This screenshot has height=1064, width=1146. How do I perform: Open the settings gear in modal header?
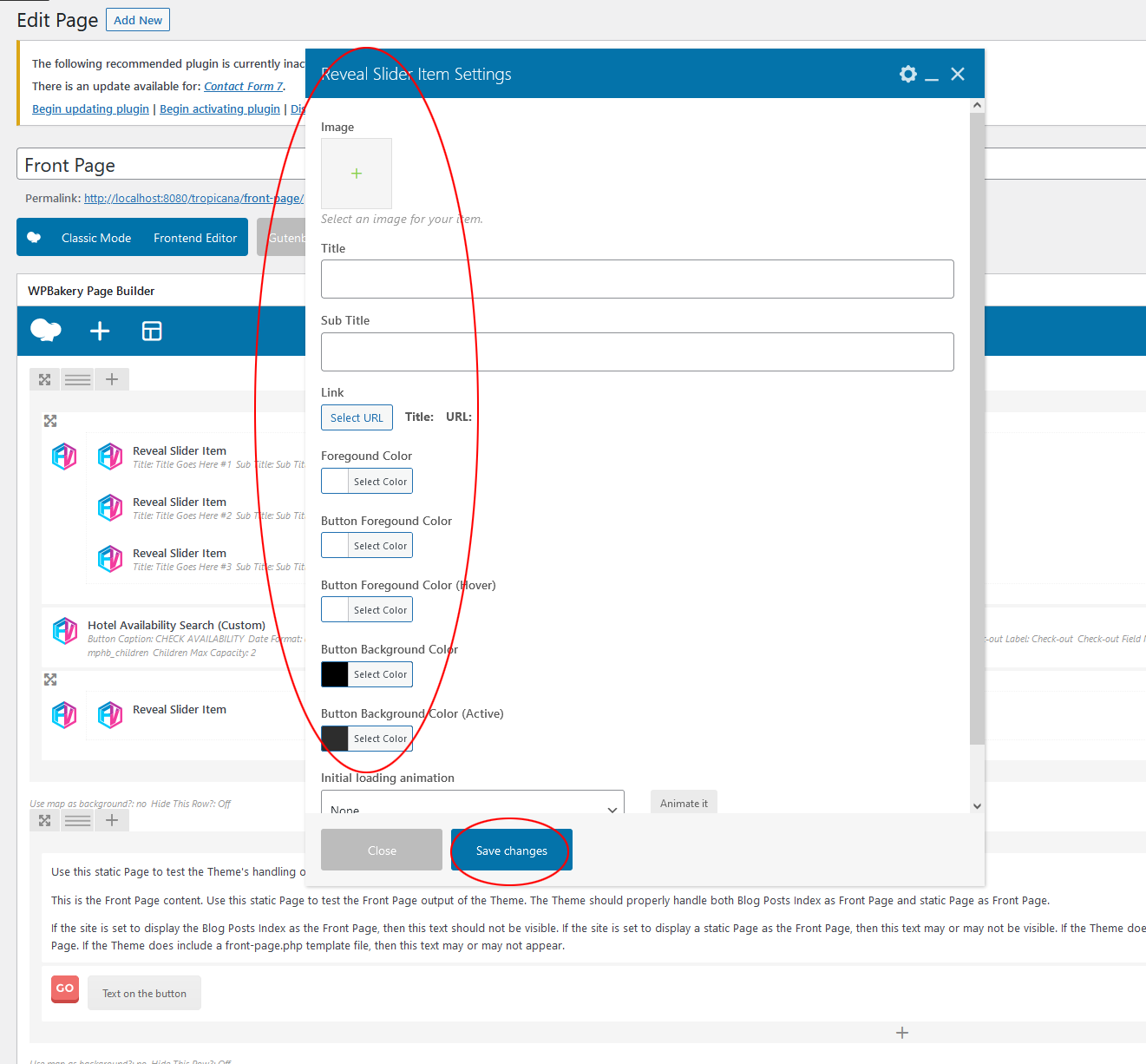(x=907, y=74)
